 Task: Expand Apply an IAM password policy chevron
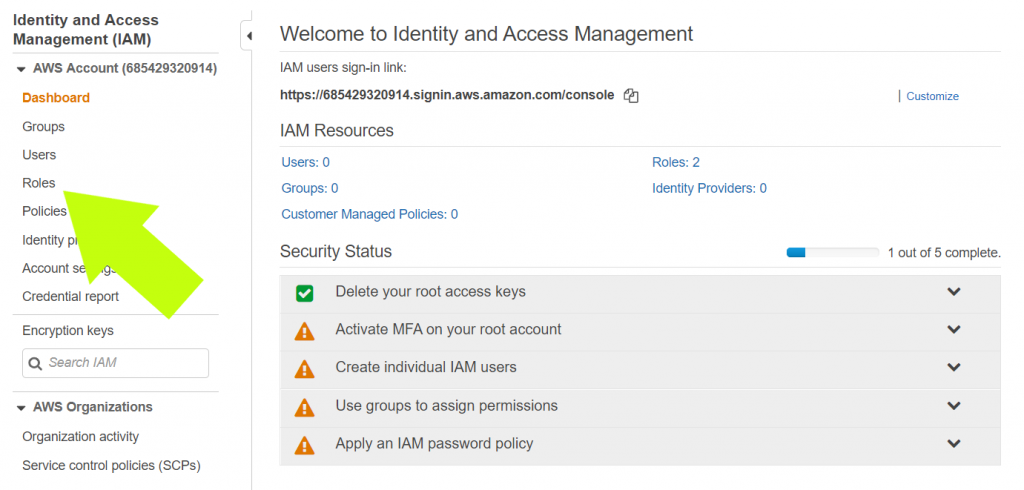(x=954, y=444)
